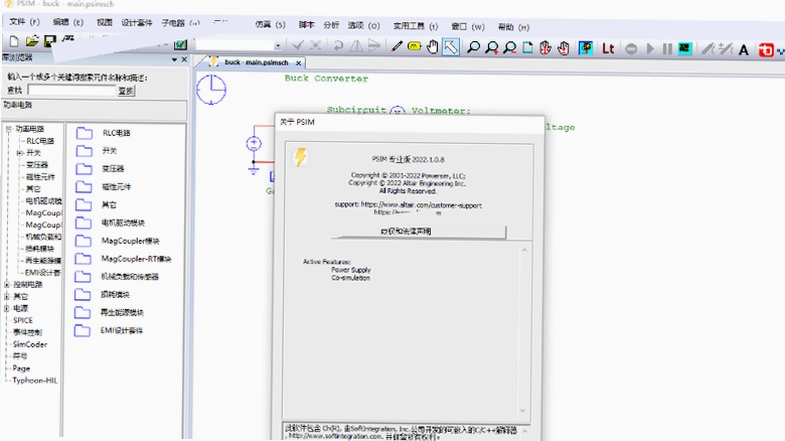Open Simview waveform display icon
785x441 pixels.
[x=685, y=49]
